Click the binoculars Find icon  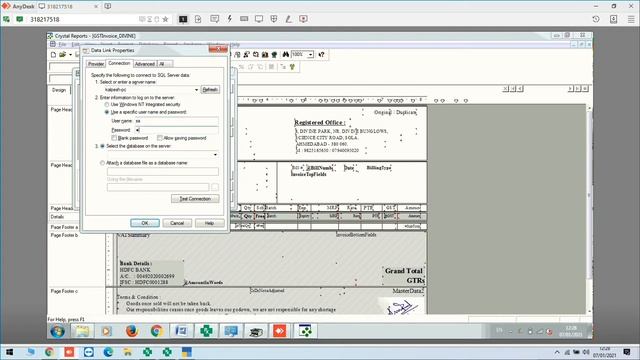pos(286,54)
